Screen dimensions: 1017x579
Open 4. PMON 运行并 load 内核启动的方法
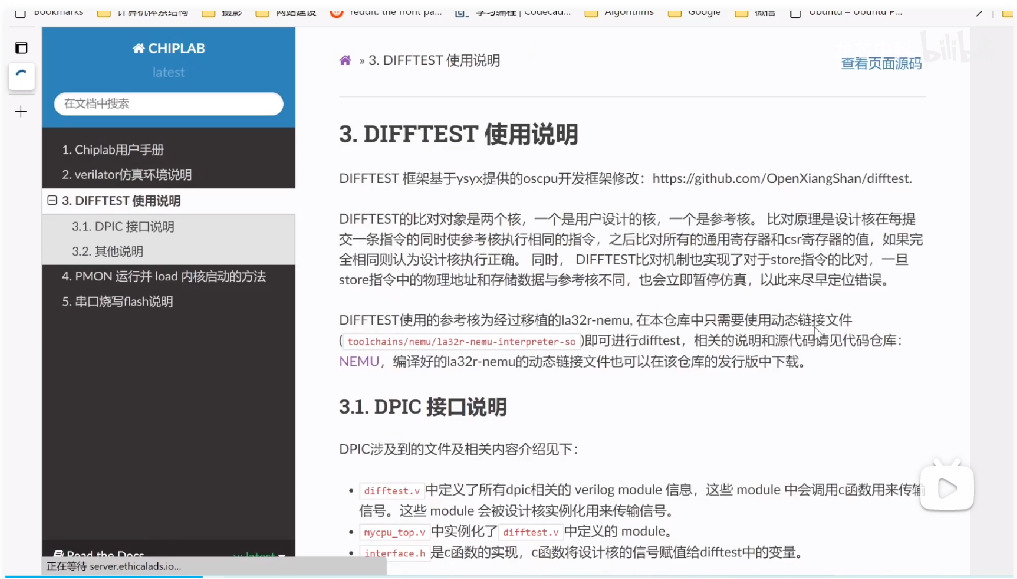point(163,276)
